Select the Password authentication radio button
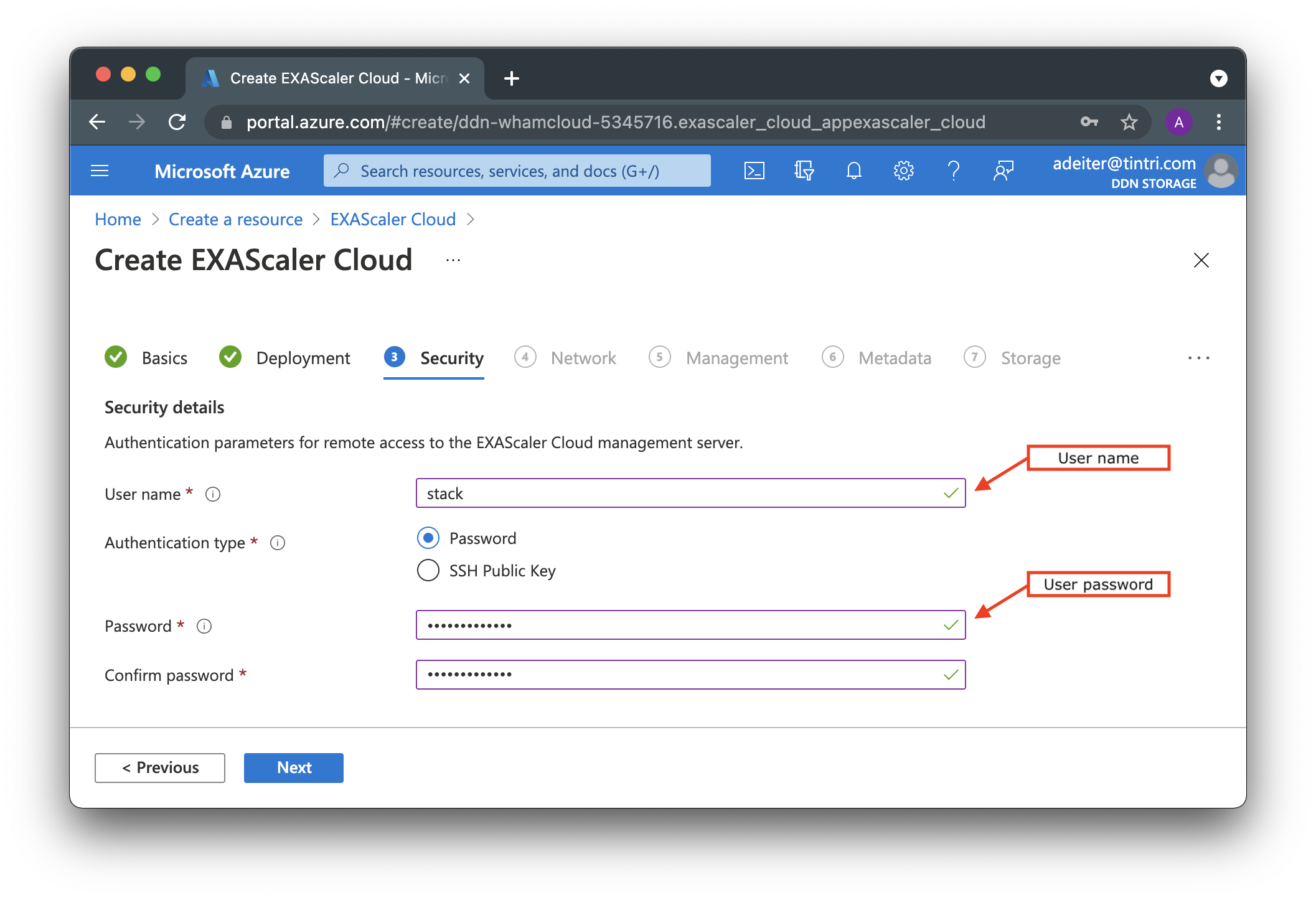 tap(428, 538)
